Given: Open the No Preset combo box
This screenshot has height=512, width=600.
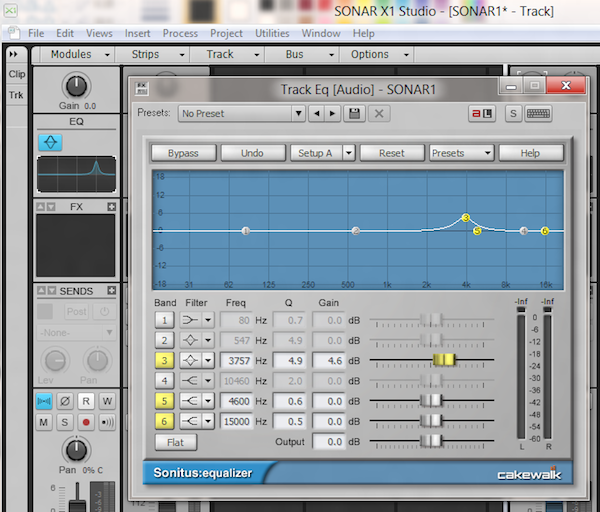Looking at the screenshot, I should click(x=241, y=114).
